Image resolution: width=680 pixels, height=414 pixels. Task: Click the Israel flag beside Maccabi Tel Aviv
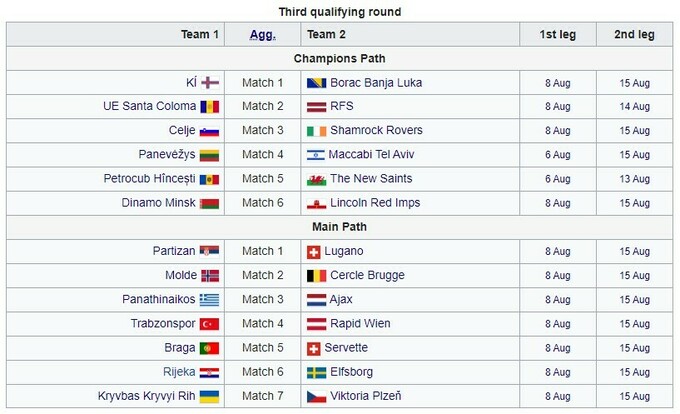point(316,154)
